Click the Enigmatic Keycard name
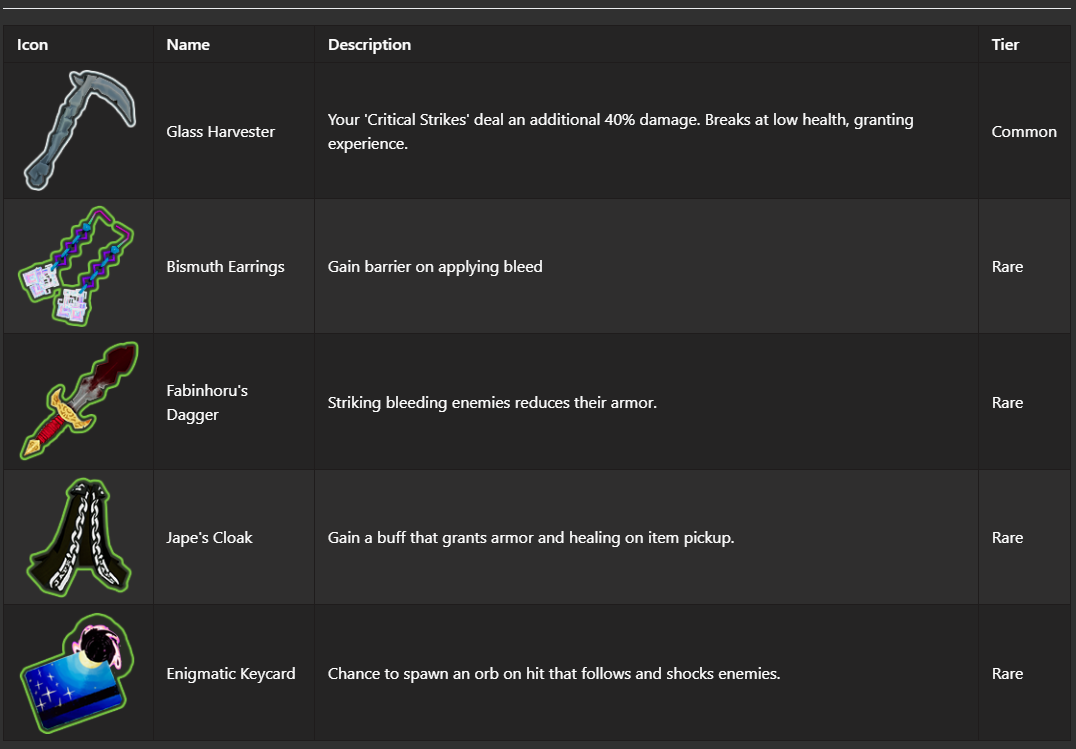This screenshot has height=749, width=1076. [x=231, y=674]
